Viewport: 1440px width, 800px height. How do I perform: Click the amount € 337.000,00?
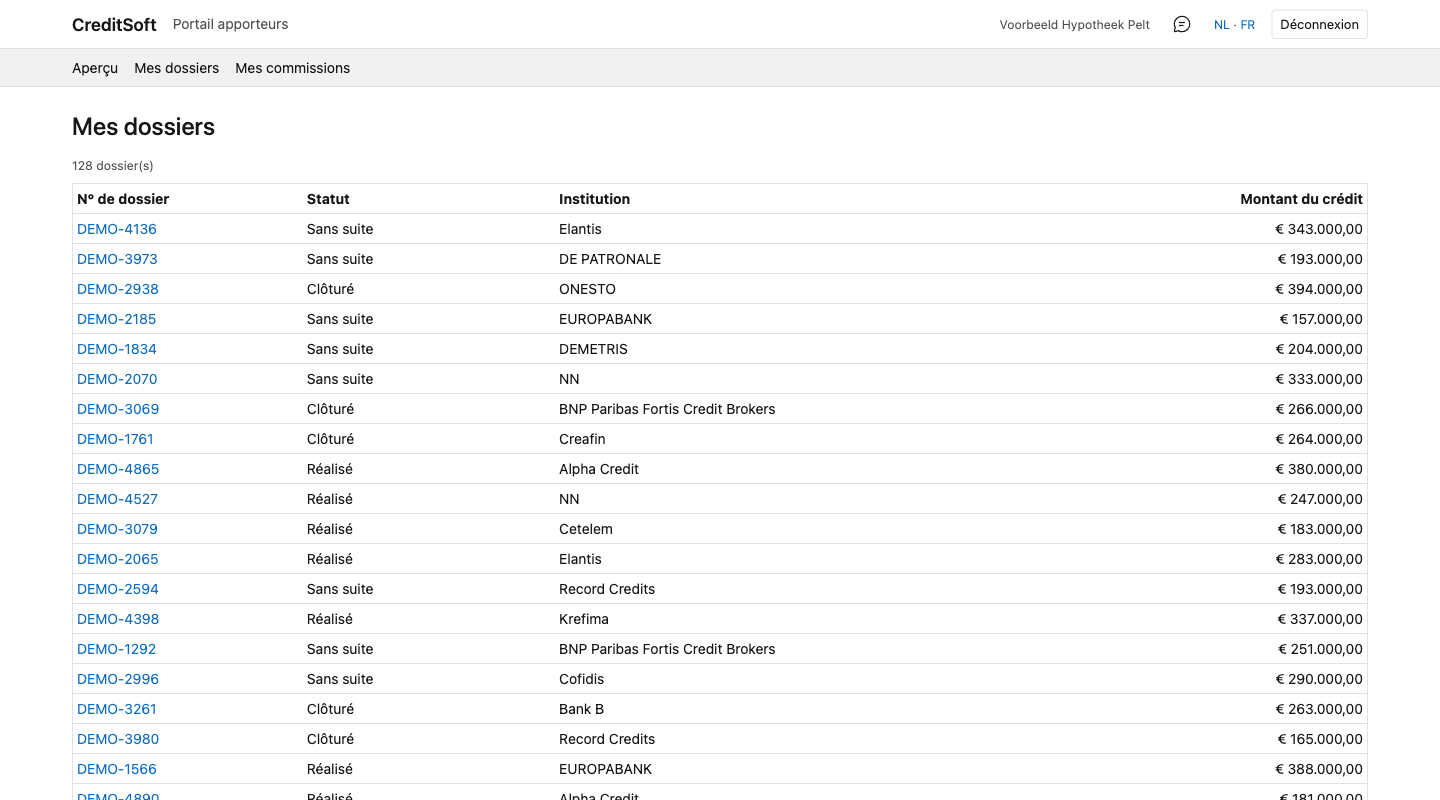(x=1319, y=619)
